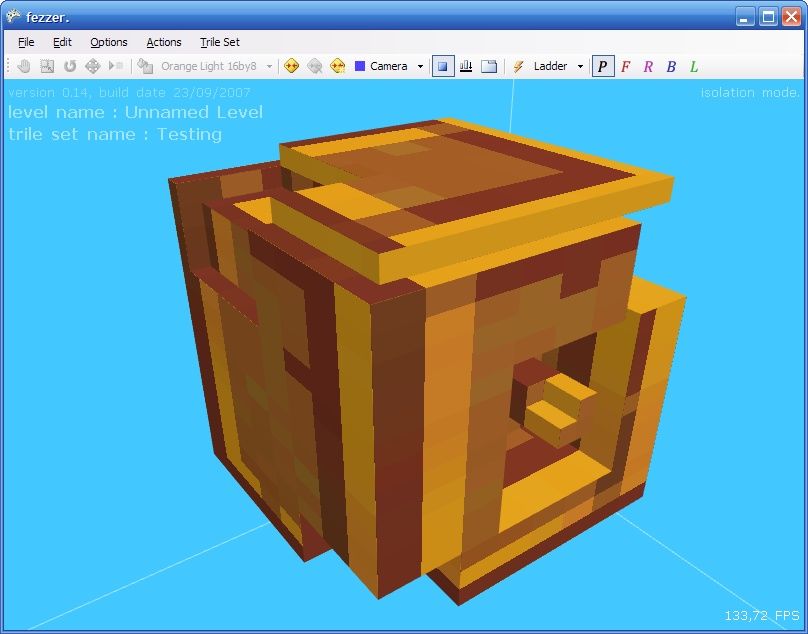Click the play/stop toolbar icon

click(115, 66)
